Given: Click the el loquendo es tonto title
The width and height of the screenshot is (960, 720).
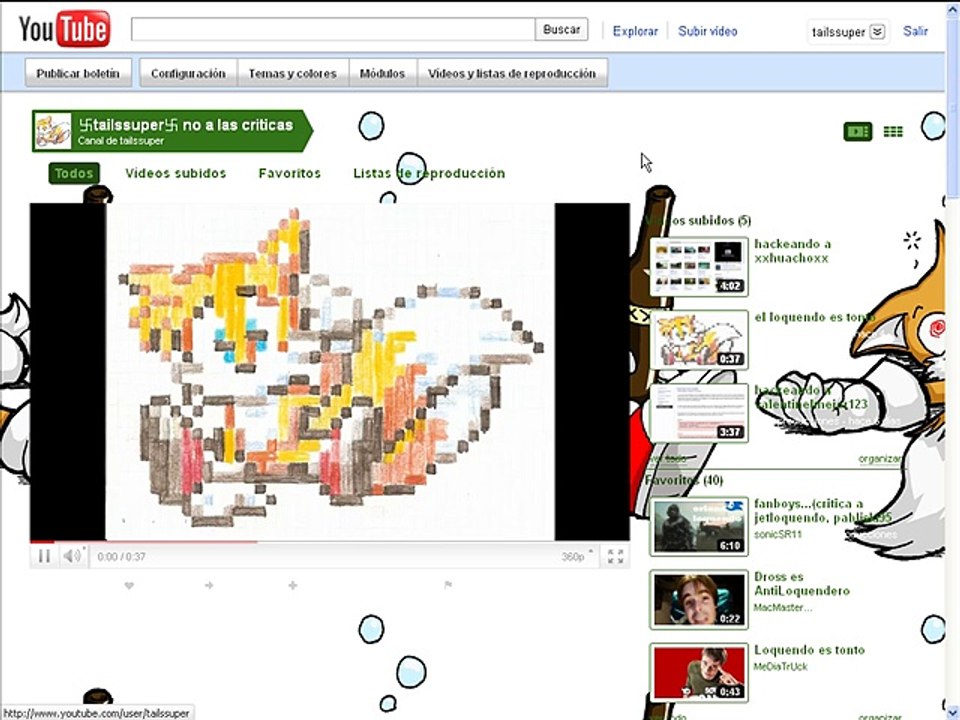Looking at the screenshot, I should [815, 317].
